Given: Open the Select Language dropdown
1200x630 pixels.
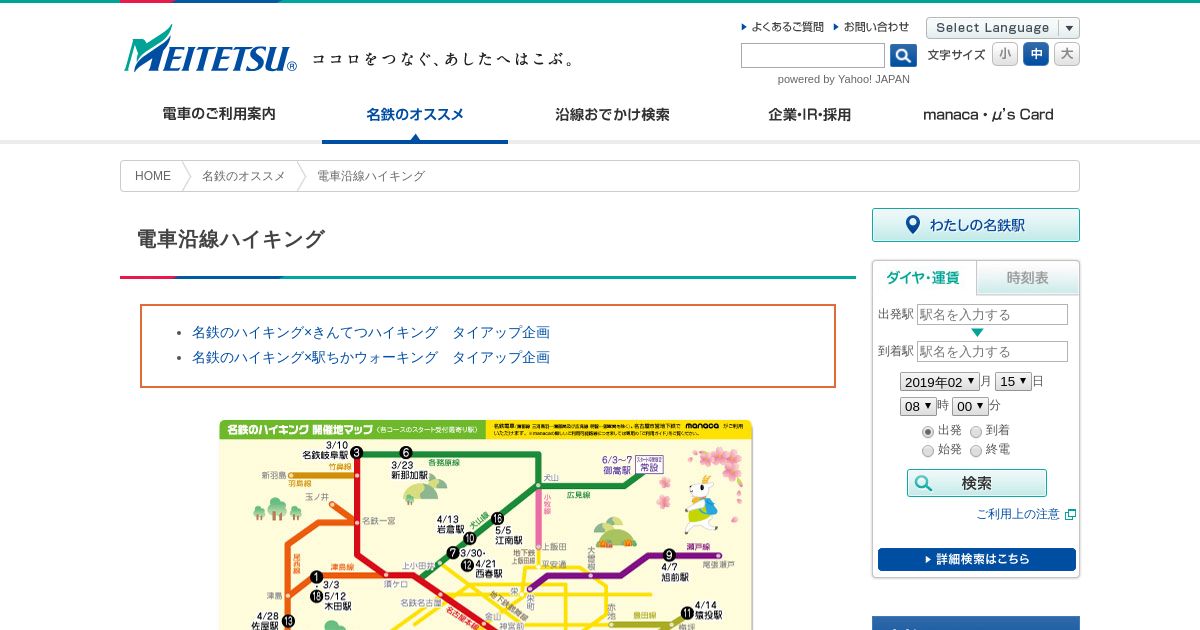Looking at the screenshot, I should click(1003, 28).
